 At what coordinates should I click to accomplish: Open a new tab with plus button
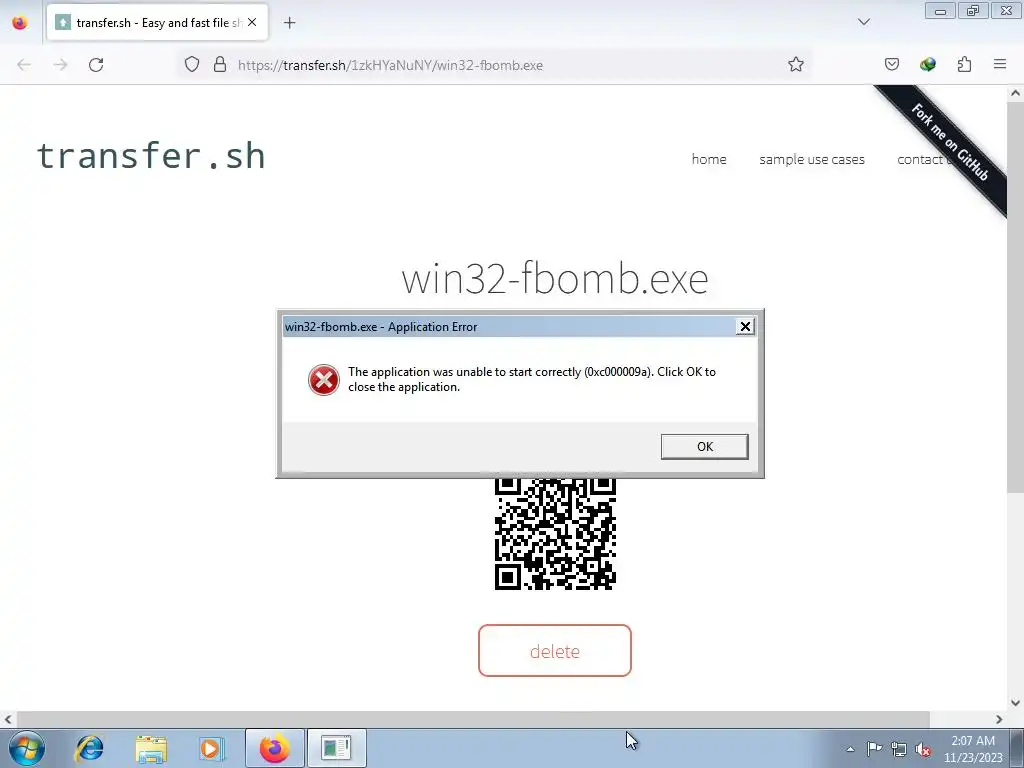pos(289,23)
